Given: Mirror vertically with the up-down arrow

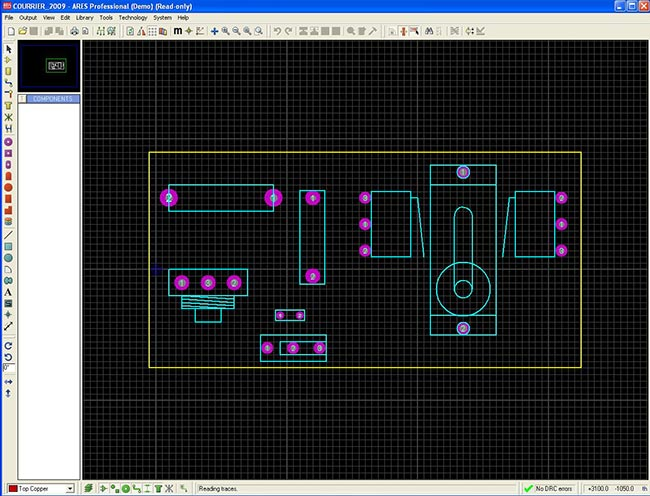Looking at the screenshot, I should pos(8,393).
